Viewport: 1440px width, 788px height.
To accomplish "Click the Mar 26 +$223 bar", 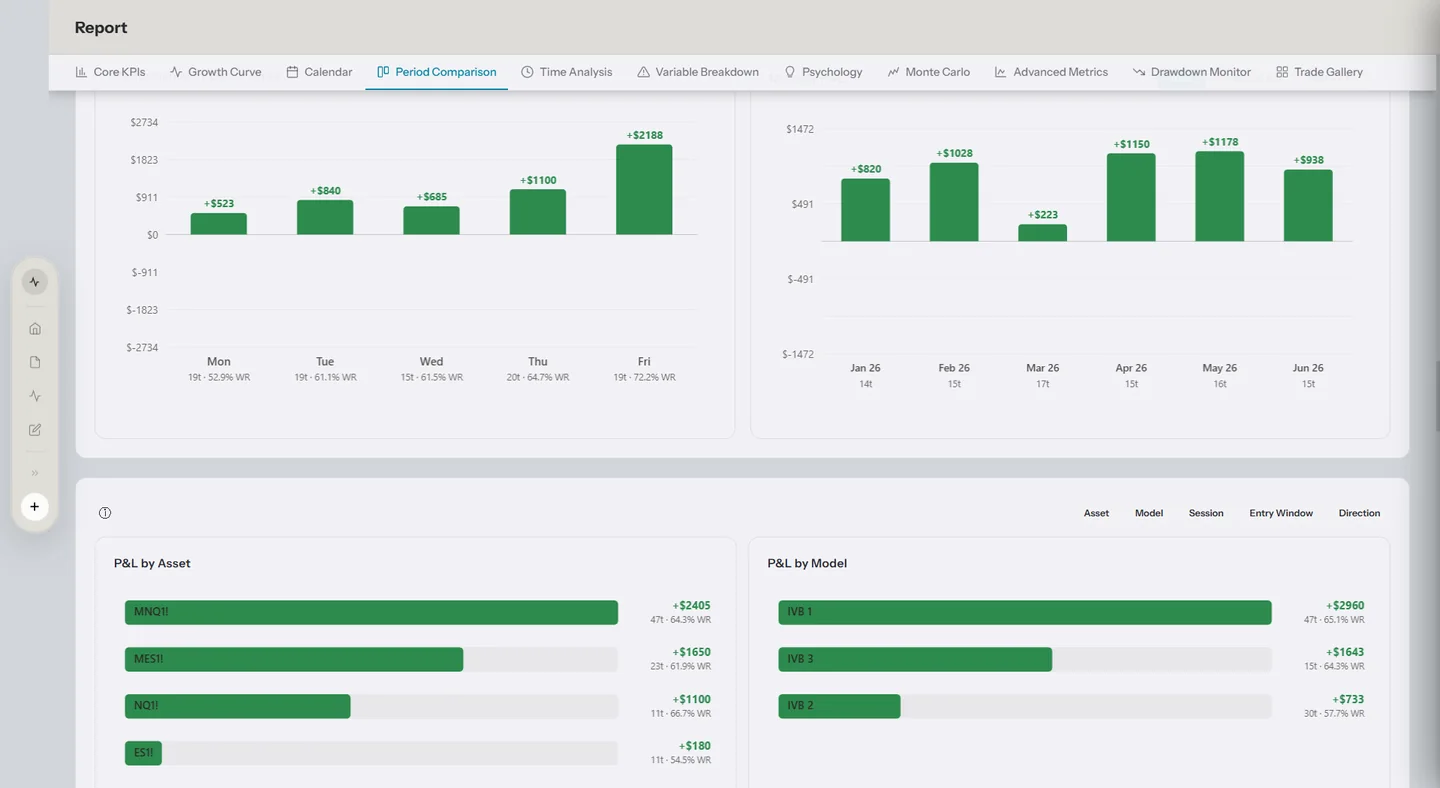I will click(1043, 233).
